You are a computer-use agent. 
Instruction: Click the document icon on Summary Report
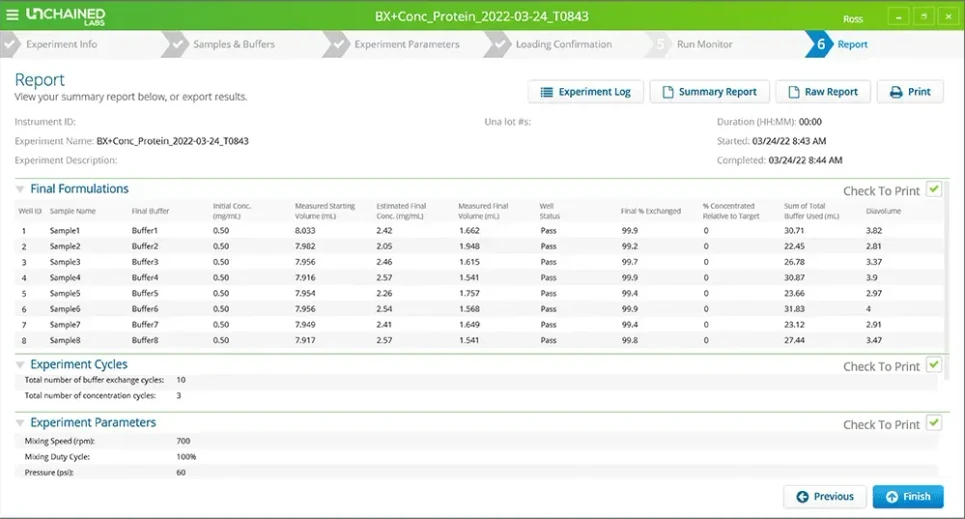pyautogui.click(x=667, y=92)
